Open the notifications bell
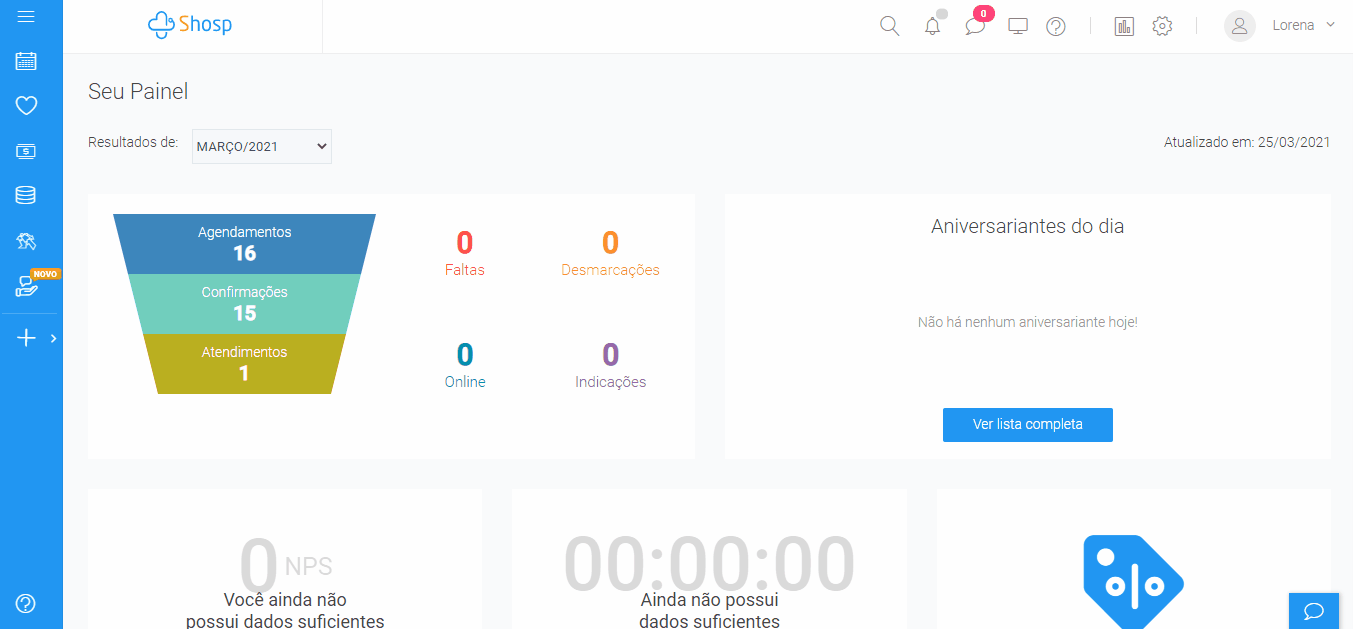The width and height of the screenshot is (1353, 629). point(933,26)
